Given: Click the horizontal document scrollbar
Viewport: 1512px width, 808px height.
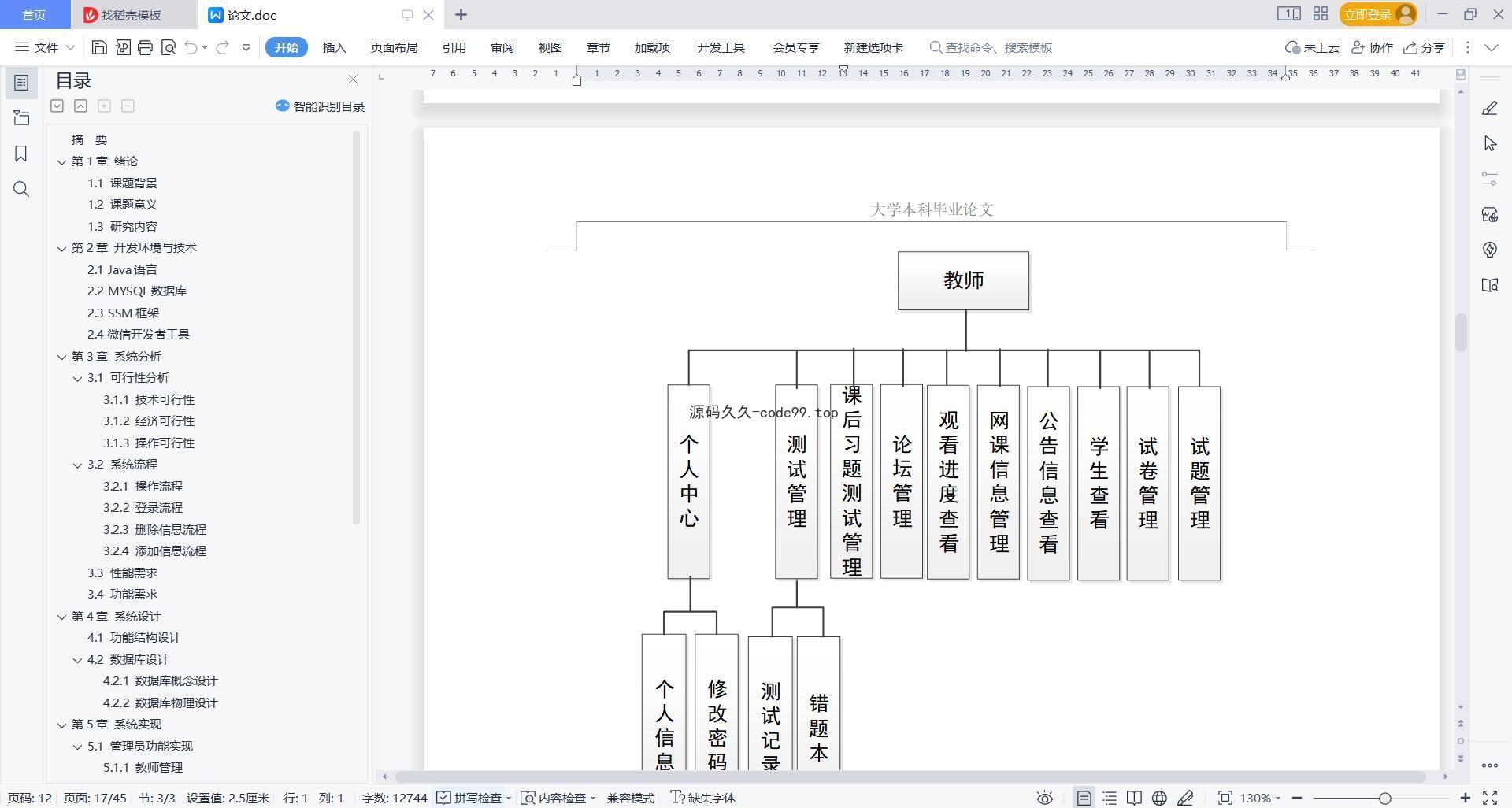Looking at the screenshot, I should tap(910, 776).
